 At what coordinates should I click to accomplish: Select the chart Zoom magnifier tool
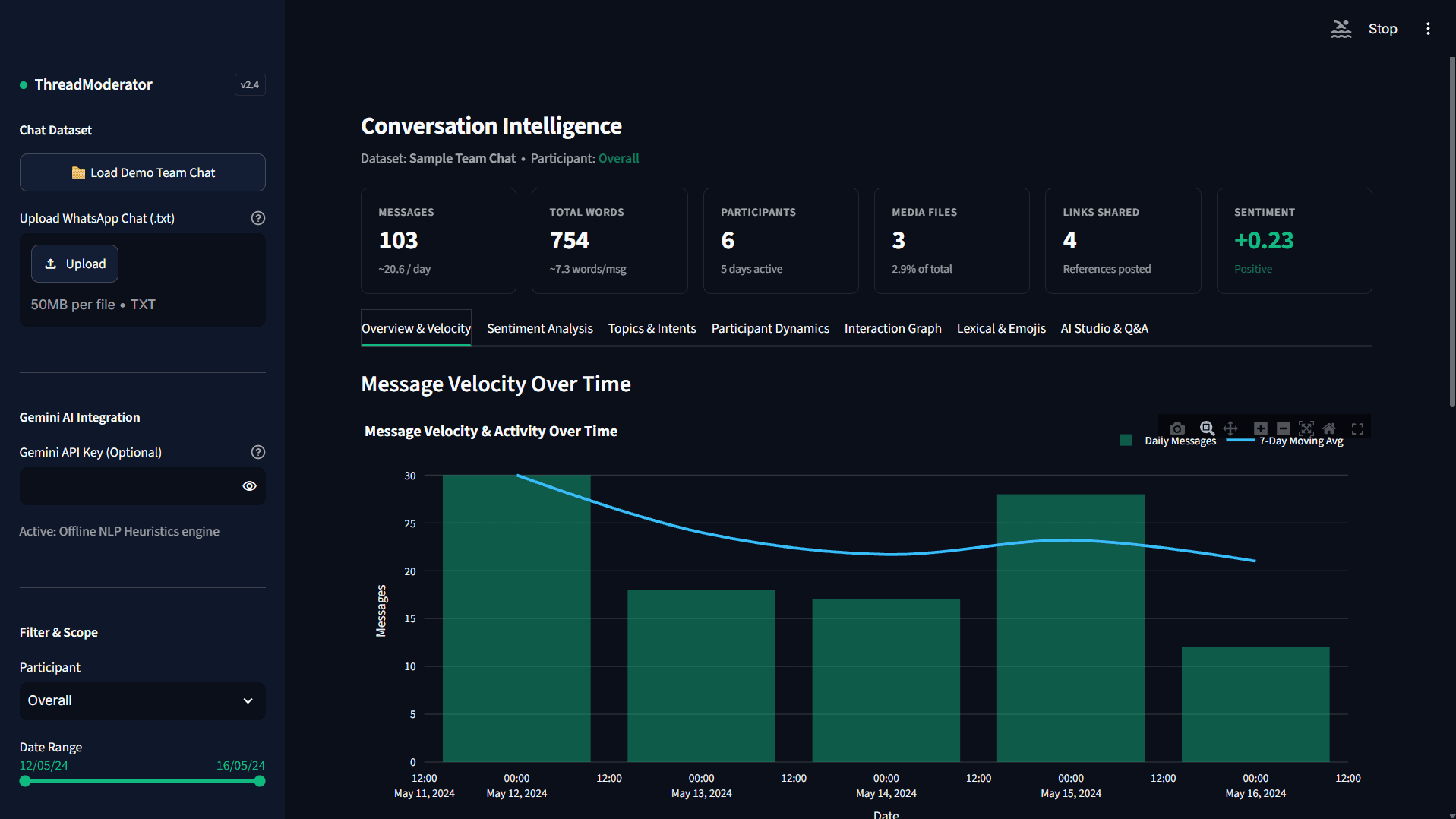tap(1207, 428)
